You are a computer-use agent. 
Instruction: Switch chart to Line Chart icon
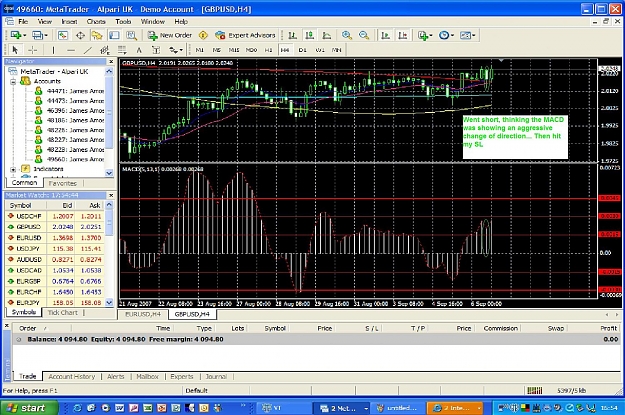327,35
